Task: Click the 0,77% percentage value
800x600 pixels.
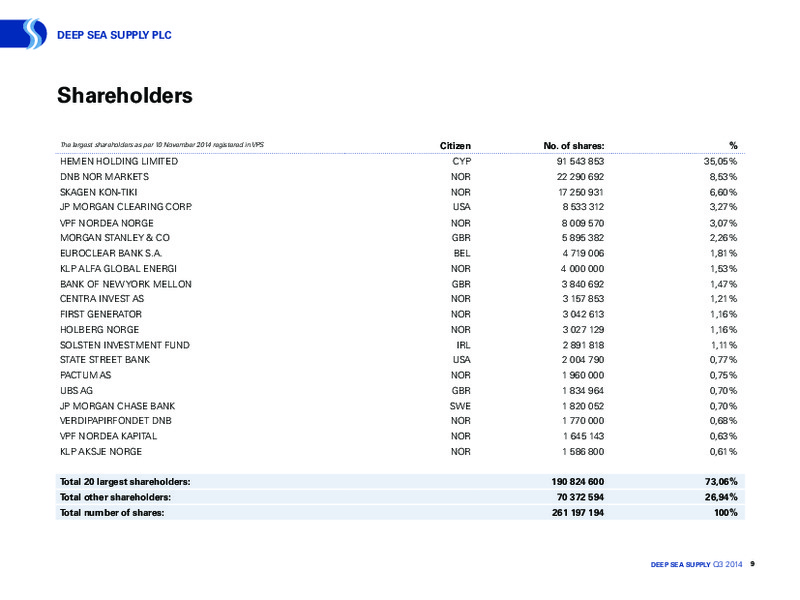Action: point(723,360)
